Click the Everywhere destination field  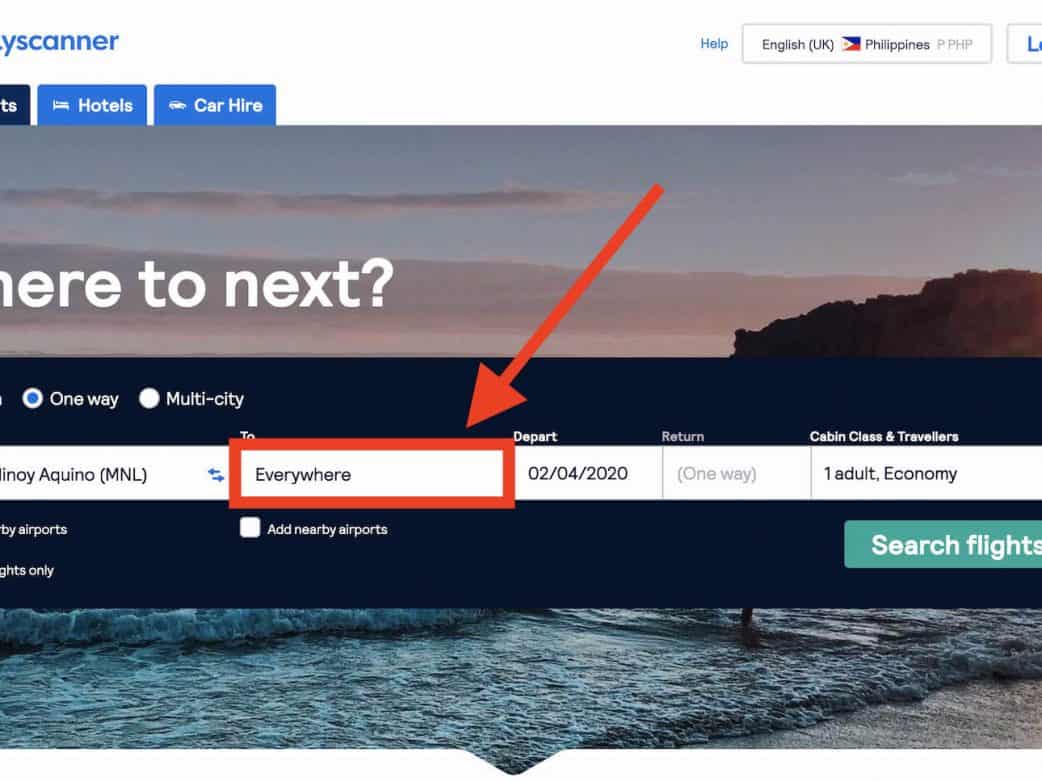[x=372, y=474]
